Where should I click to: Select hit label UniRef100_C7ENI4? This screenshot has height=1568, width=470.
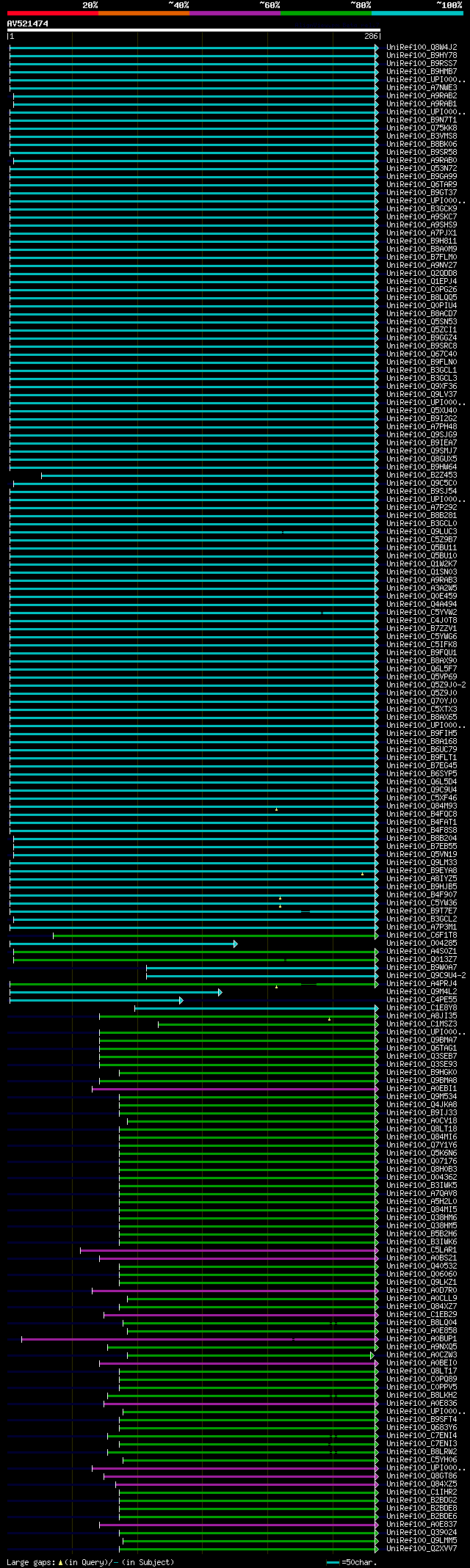[422, 1435]
